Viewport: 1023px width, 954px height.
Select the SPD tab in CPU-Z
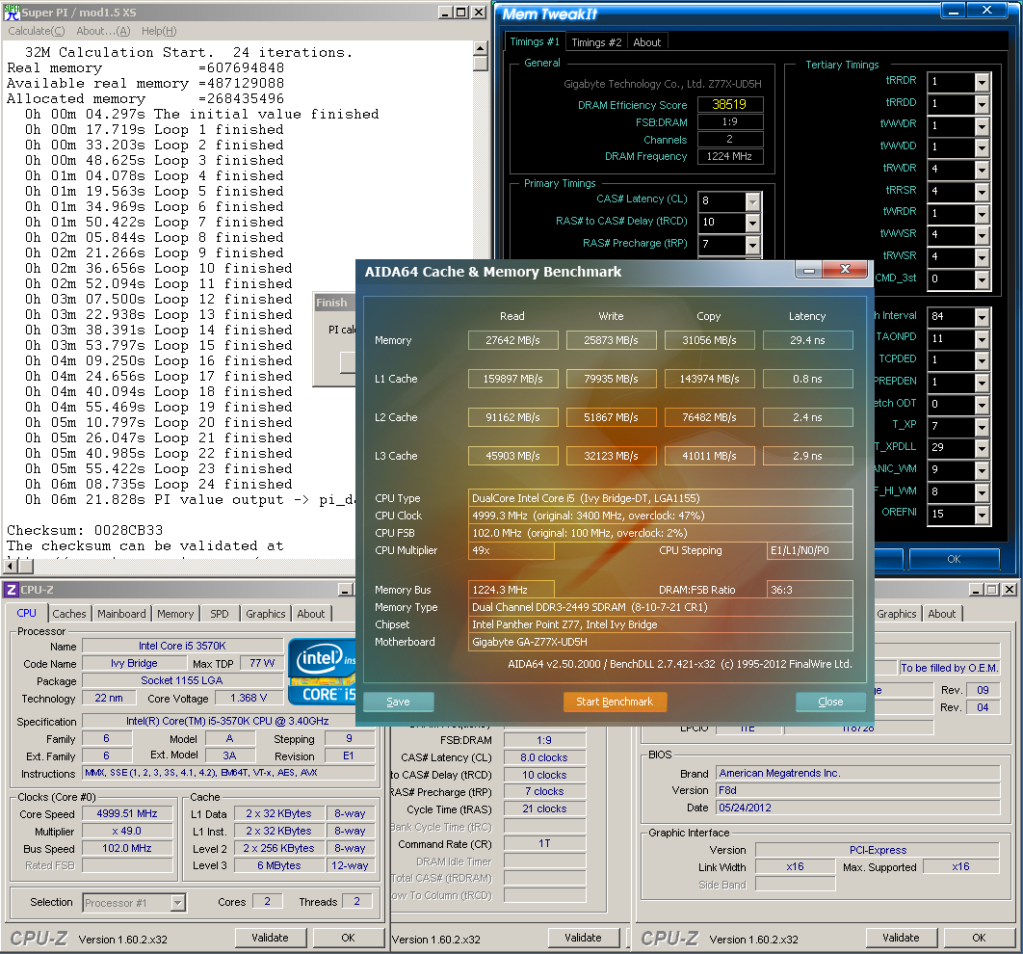[219, 614]
